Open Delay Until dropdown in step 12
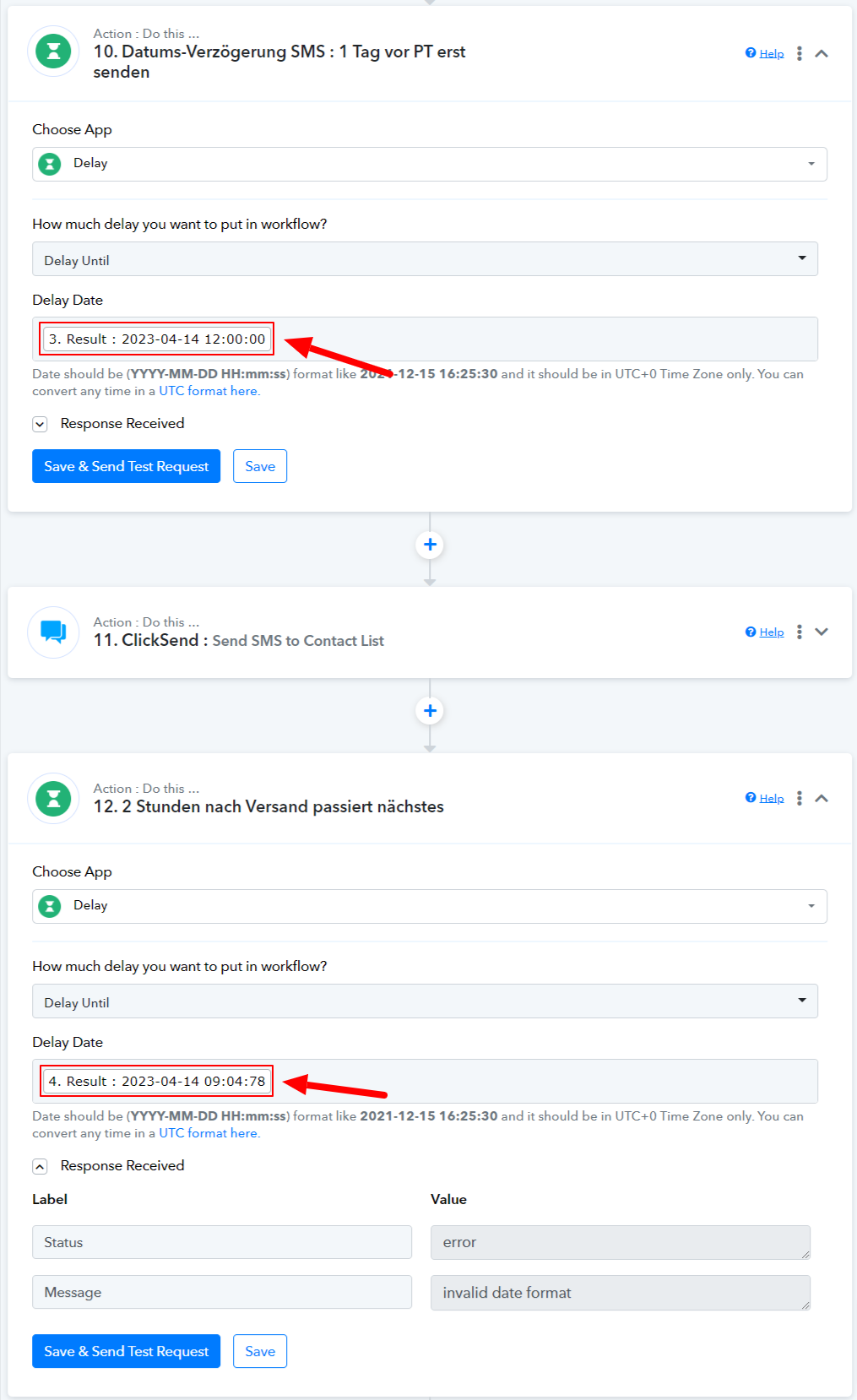 (425, 1001)
